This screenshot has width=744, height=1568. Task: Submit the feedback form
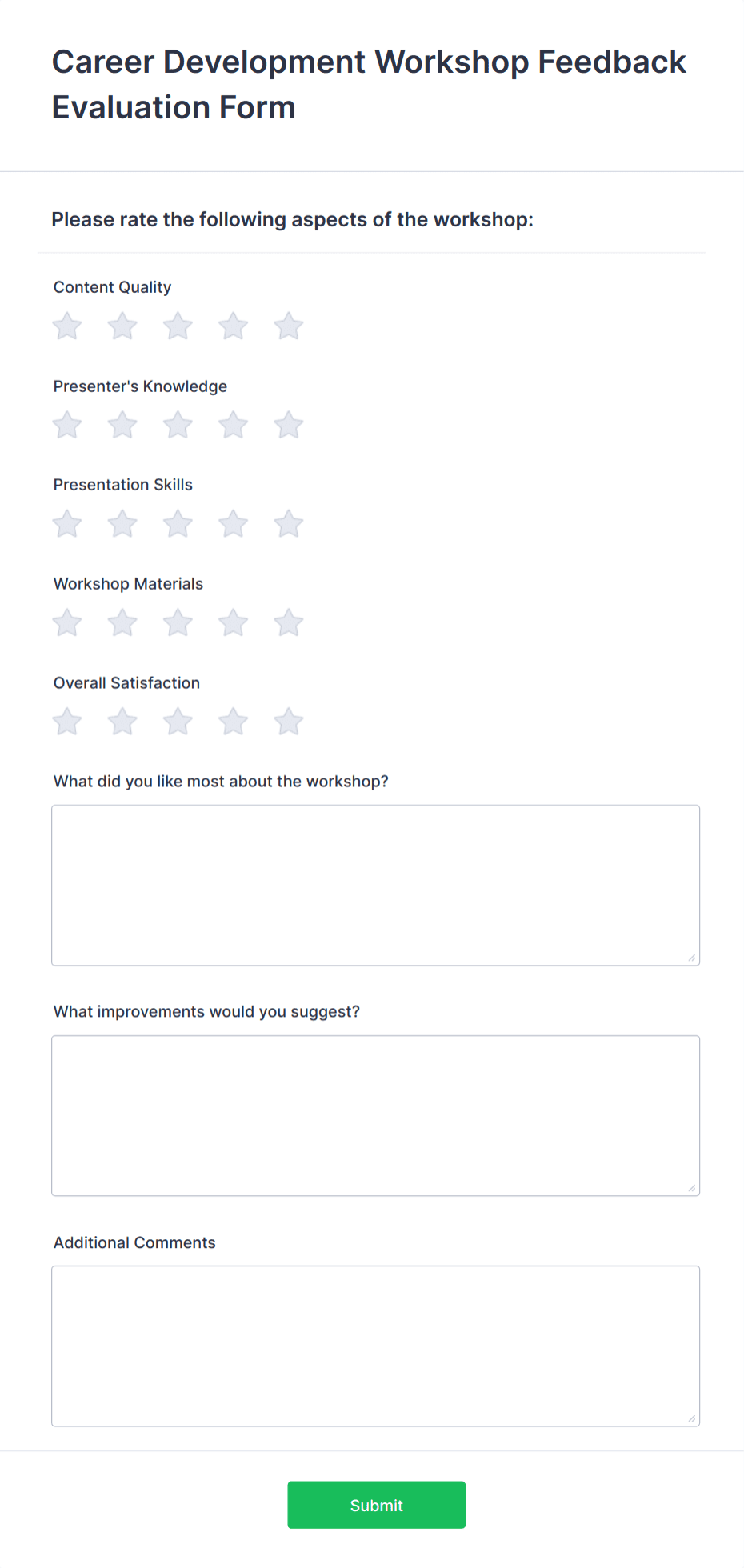376,1505
